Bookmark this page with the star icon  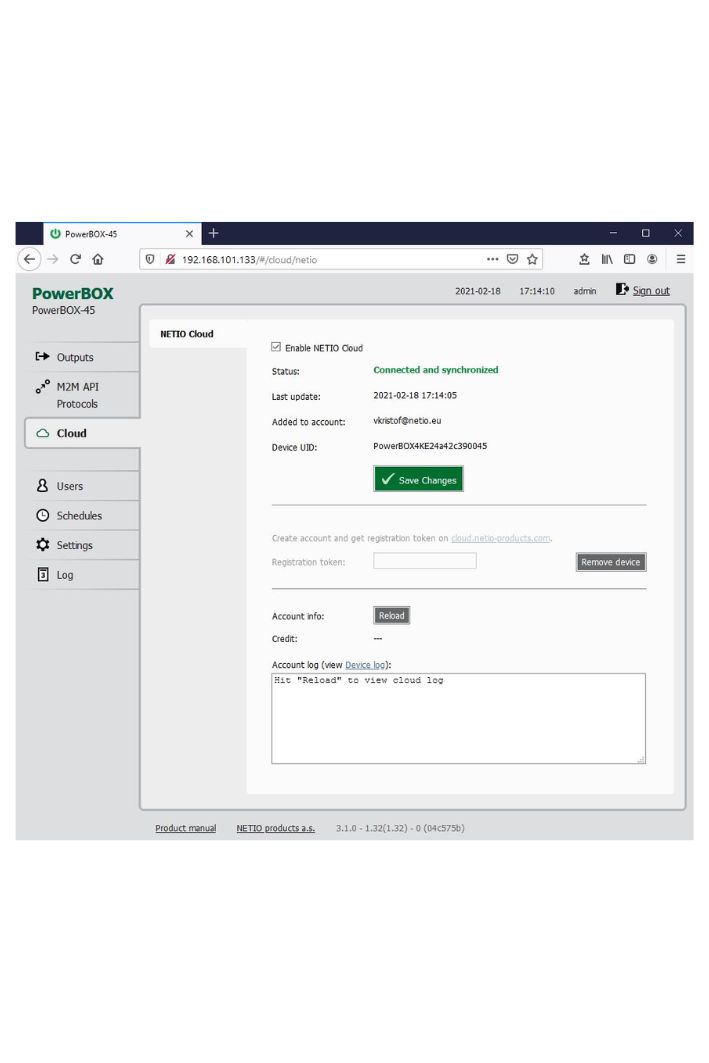[532, 259]
